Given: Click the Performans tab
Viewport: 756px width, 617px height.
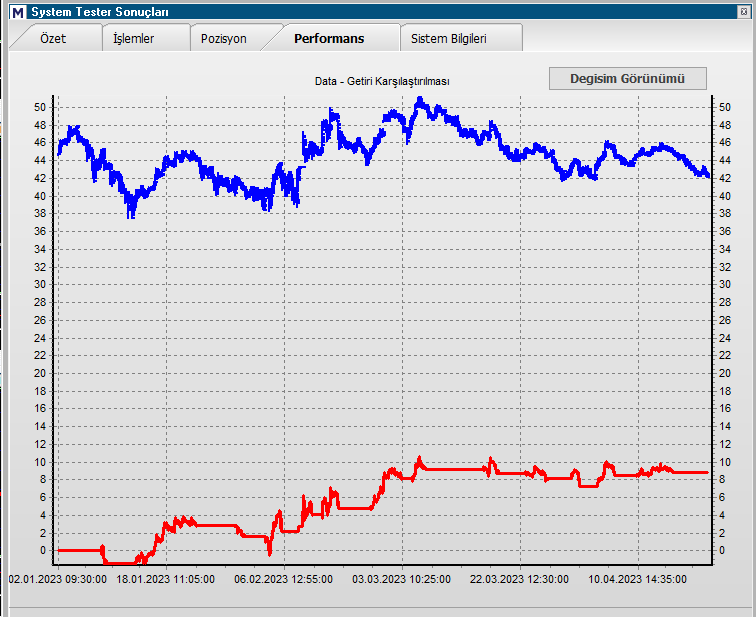Looking at the screenshot, I should tap(329, 39).
